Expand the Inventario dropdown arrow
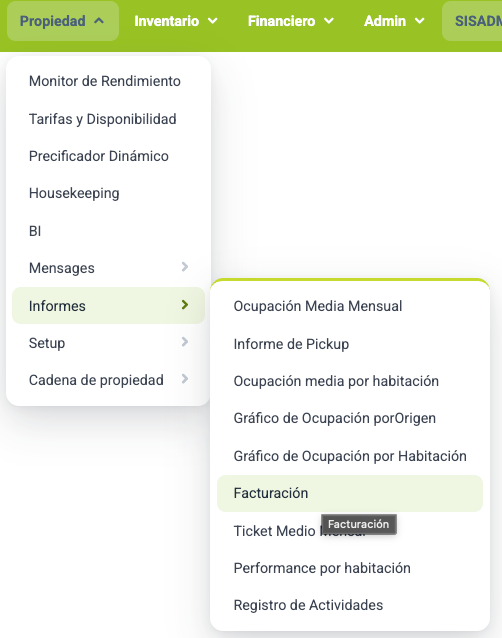502x638 pixels. (x=212, y=21)
